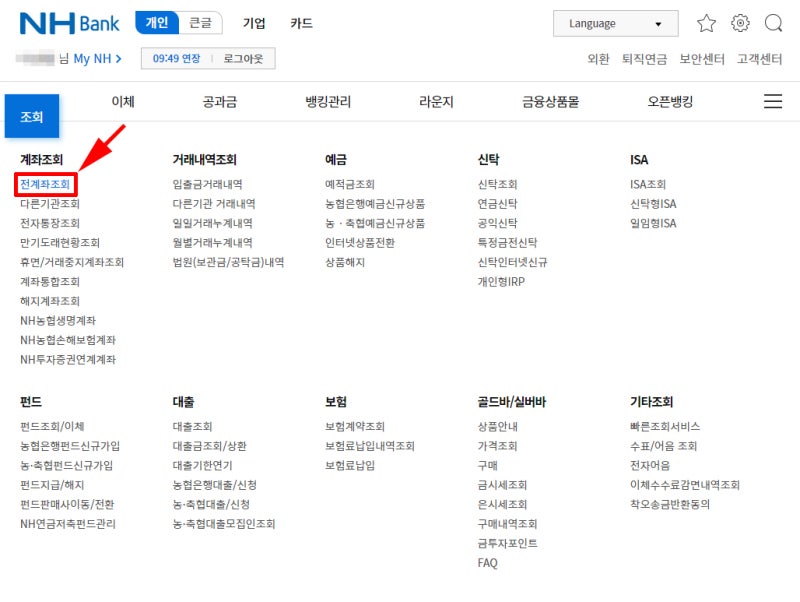Open 금시세조회 link
The height and width of the screenshot is (602, 800).
502,485
